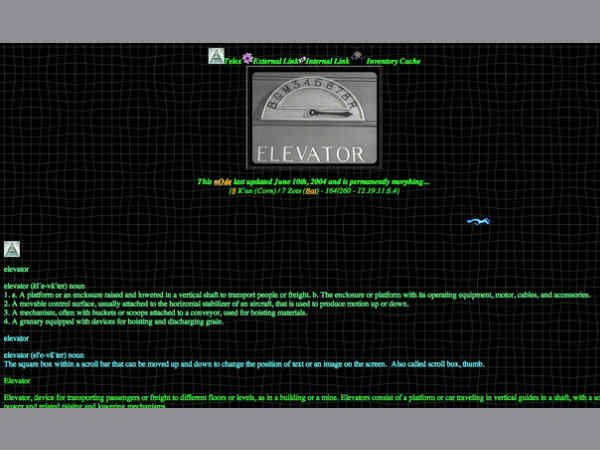Click the capitalized yellow "Elevator" heading
The image size is (600, 450).
point(17,380)
